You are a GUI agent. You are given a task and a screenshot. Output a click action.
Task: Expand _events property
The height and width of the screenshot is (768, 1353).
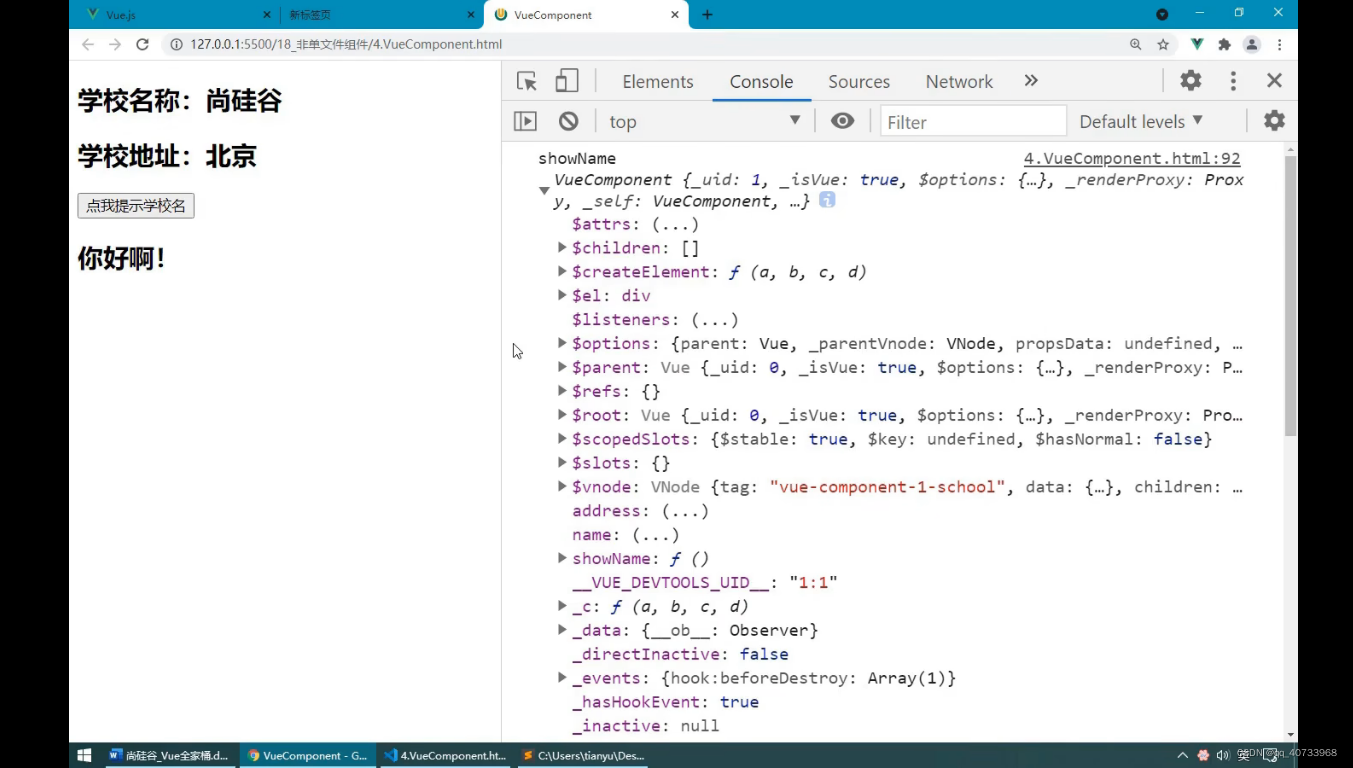[x=562, y=678]
